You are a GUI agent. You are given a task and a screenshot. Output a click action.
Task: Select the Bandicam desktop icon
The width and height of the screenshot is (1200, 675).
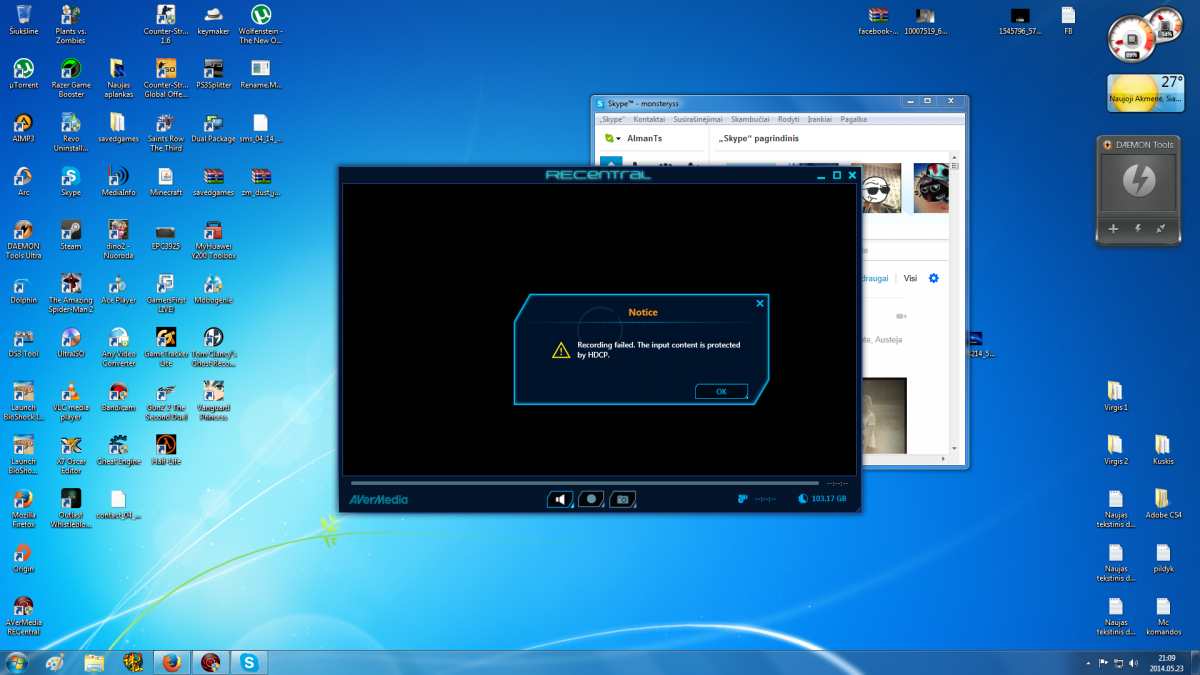(x=118, y=397)
